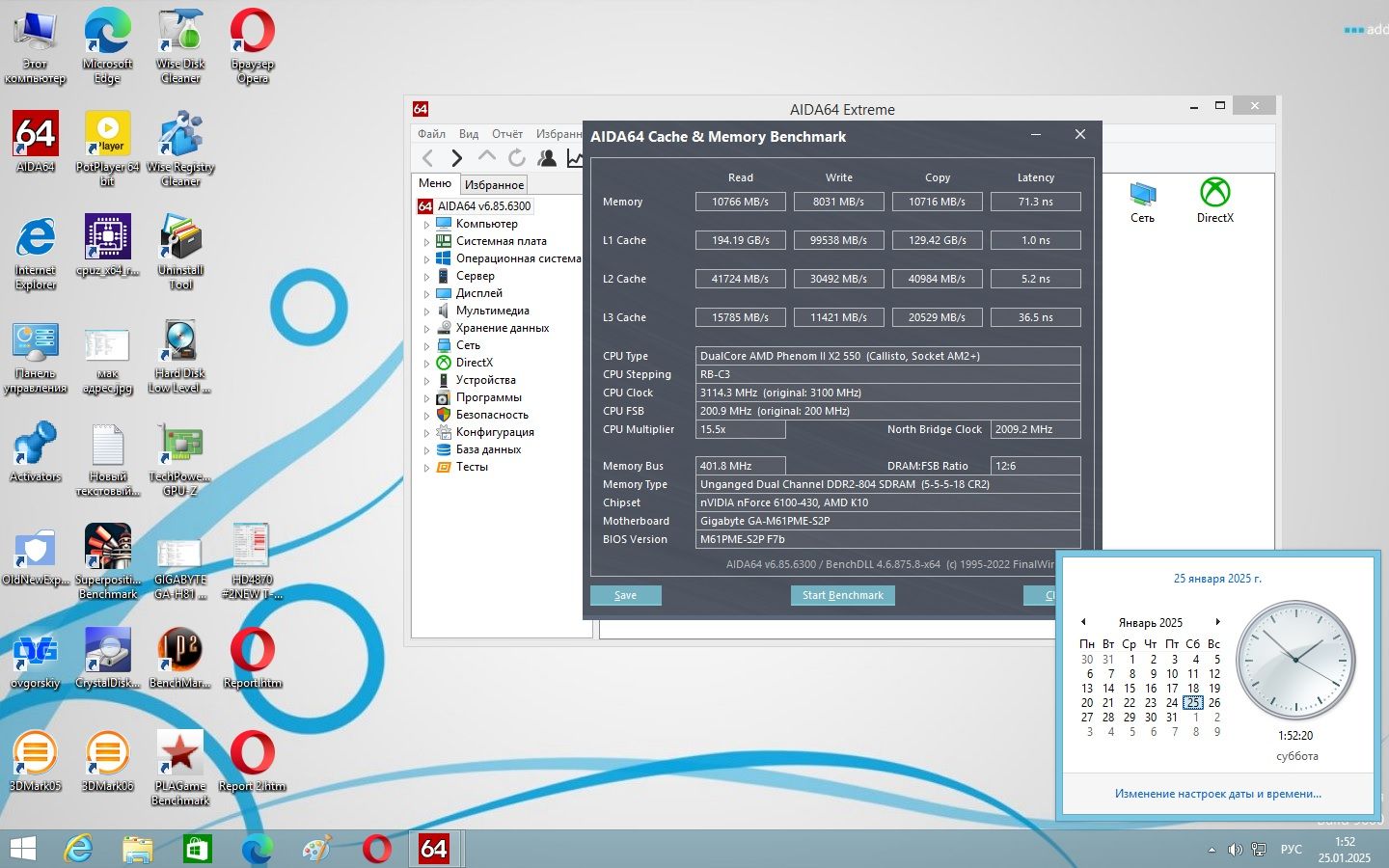
Task: Open Изменение настроек даты и времени link
Action: (1218, 794)
